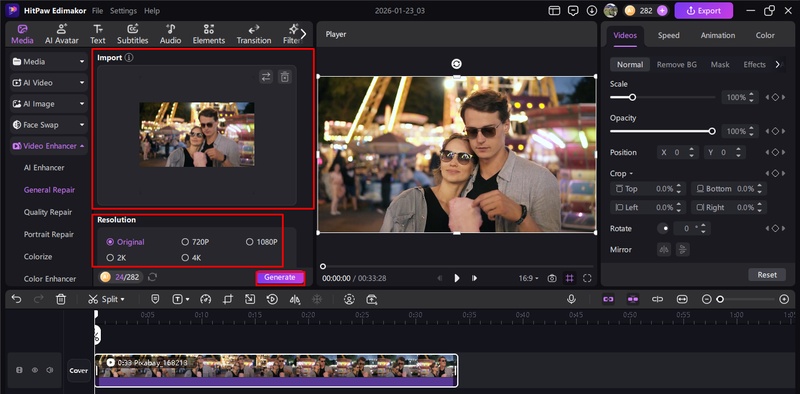800x394 pixels.
Task: Click the delete trash icon in timeline toolbar
Action: (61, 299)
